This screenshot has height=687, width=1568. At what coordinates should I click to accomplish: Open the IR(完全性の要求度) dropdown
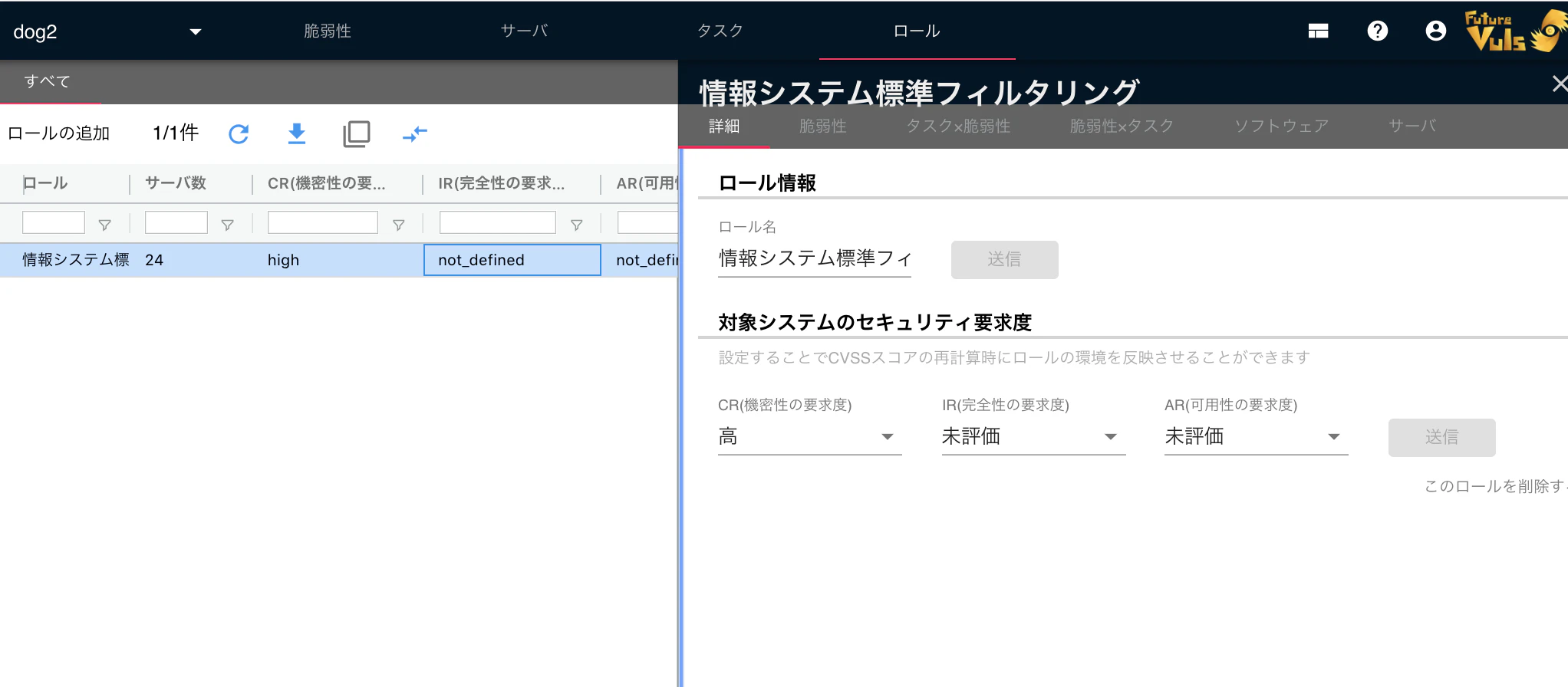pyautogui.click(x=1034, y=436)
